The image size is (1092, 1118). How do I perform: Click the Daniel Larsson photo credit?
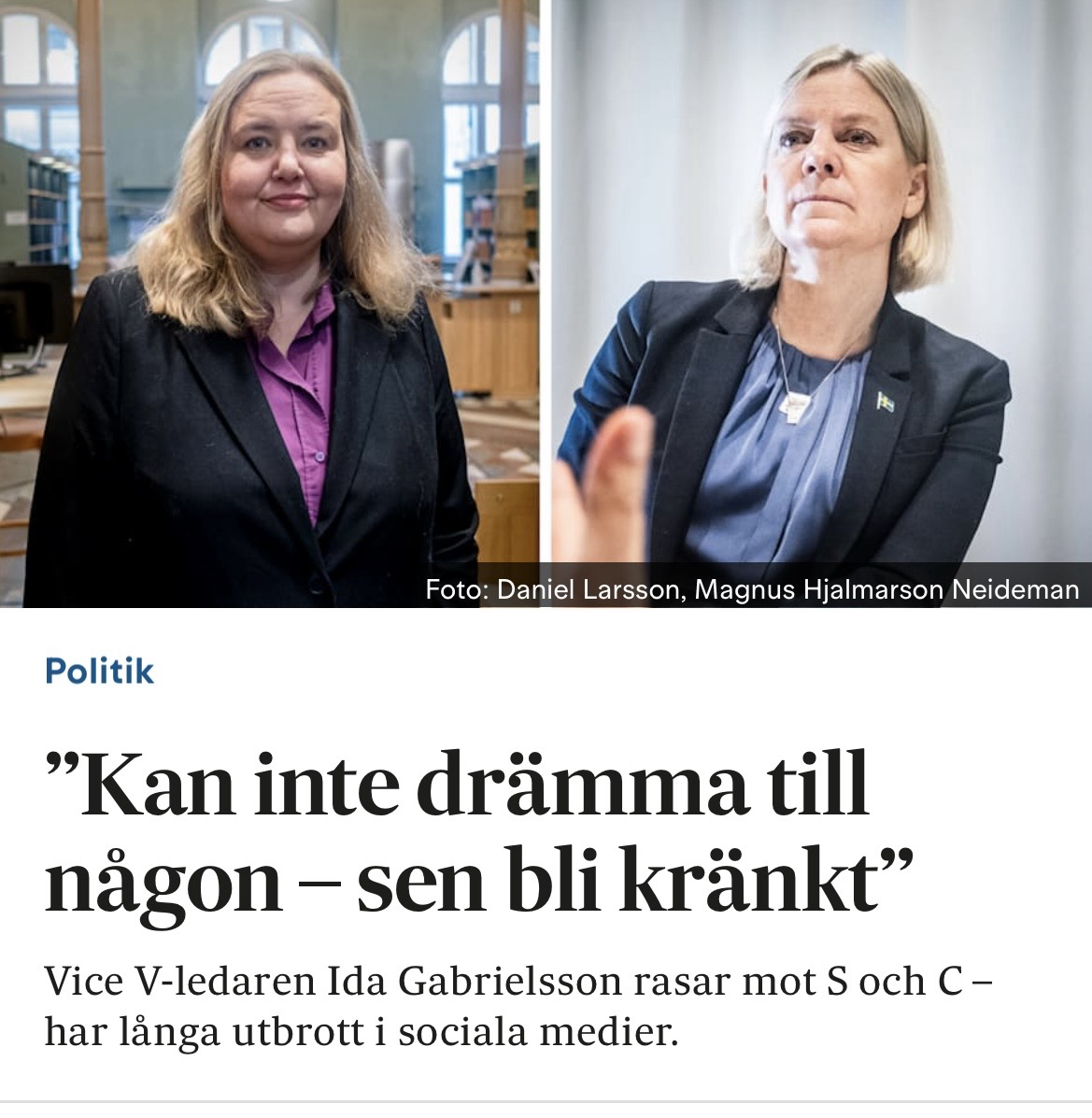pos(591,589)
